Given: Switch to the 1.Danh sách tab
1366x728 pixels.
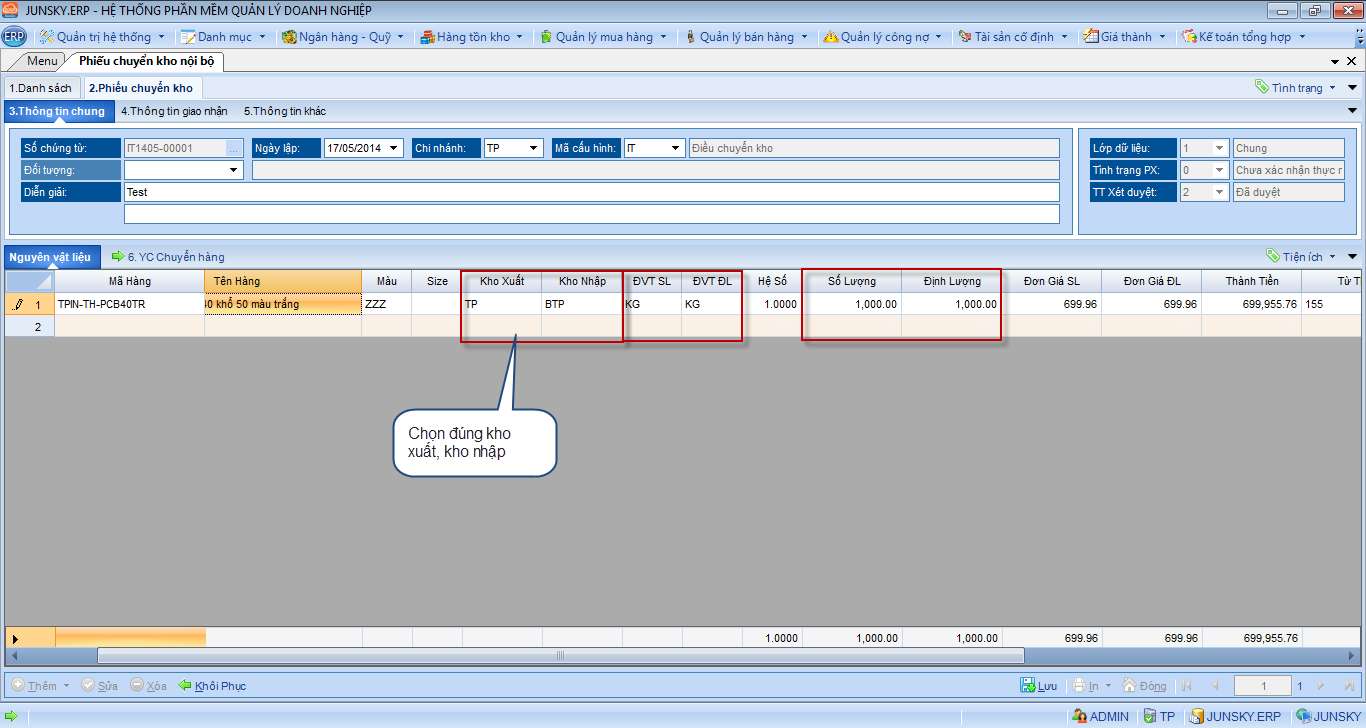Looking at the screenshot, I should pos(40,88).
